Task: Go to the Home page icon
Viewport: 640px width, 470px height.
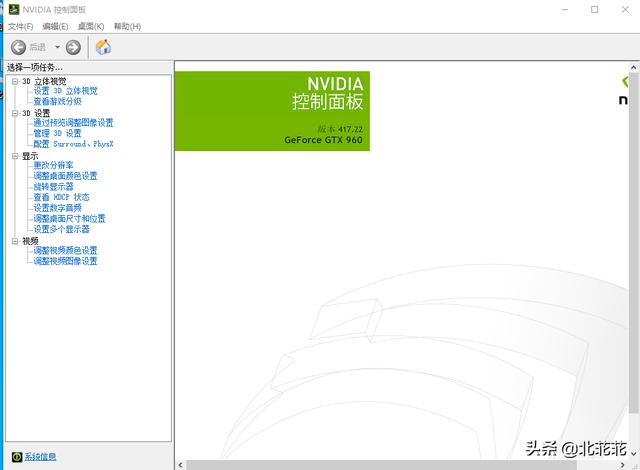Action: [x=103, y=47]
